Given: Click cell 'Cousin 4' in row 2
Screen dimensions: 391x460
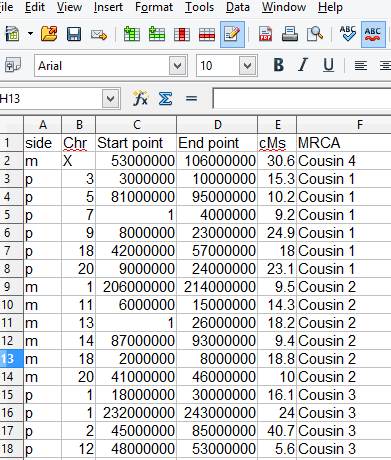Looking at the screenshot, I should 344,161.
